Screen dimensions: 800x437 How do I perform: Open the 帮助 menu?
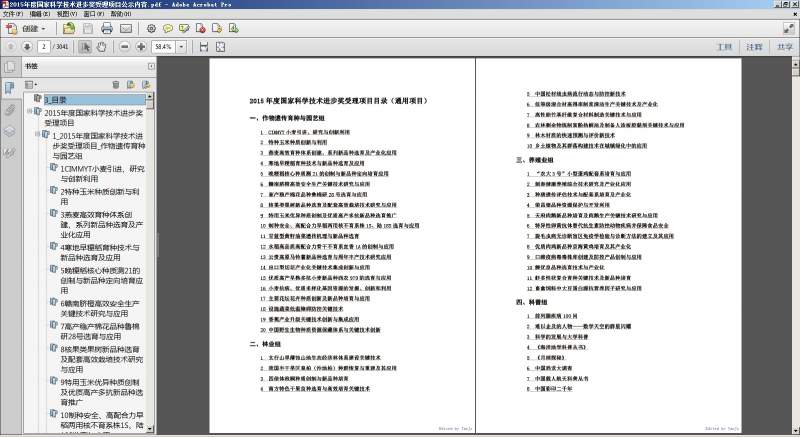pos(120,14)
